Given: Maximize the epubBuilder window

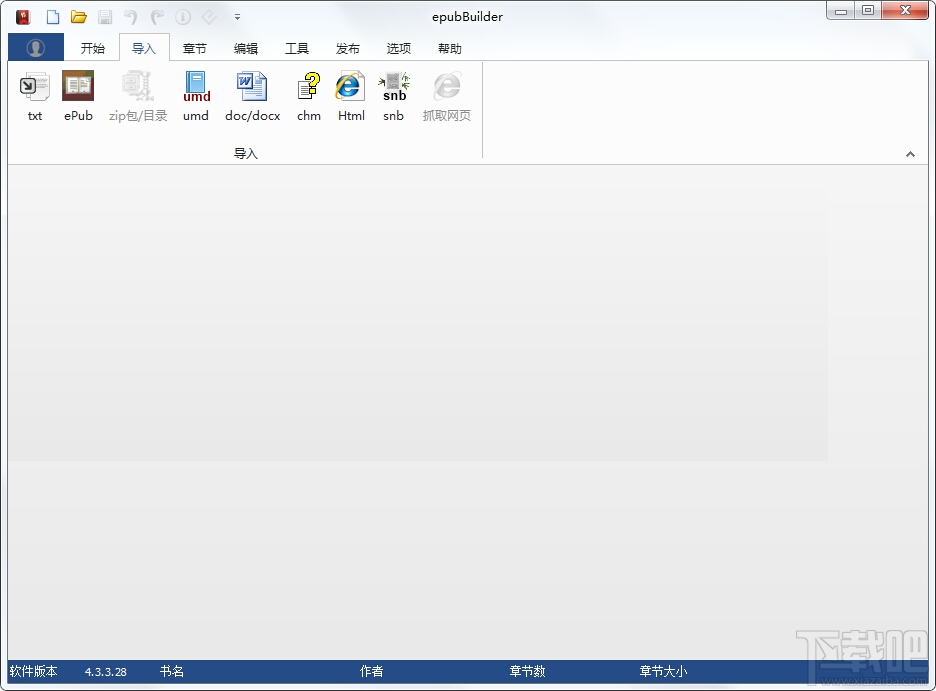Looking at the screenshot, I should point(868,10).
